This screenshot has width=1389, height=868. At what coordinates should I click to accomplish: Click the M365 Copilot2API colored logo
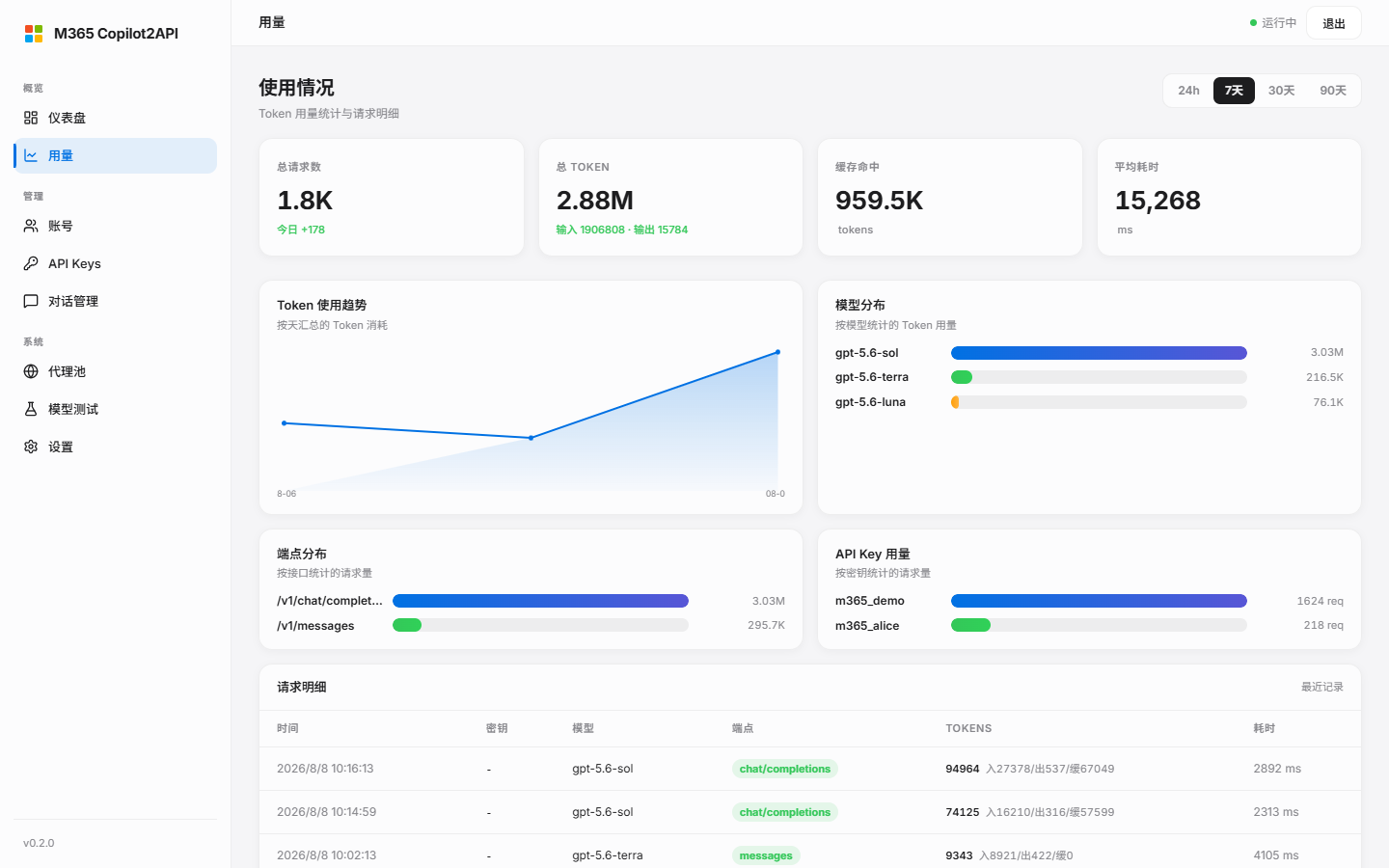(34, 34)
